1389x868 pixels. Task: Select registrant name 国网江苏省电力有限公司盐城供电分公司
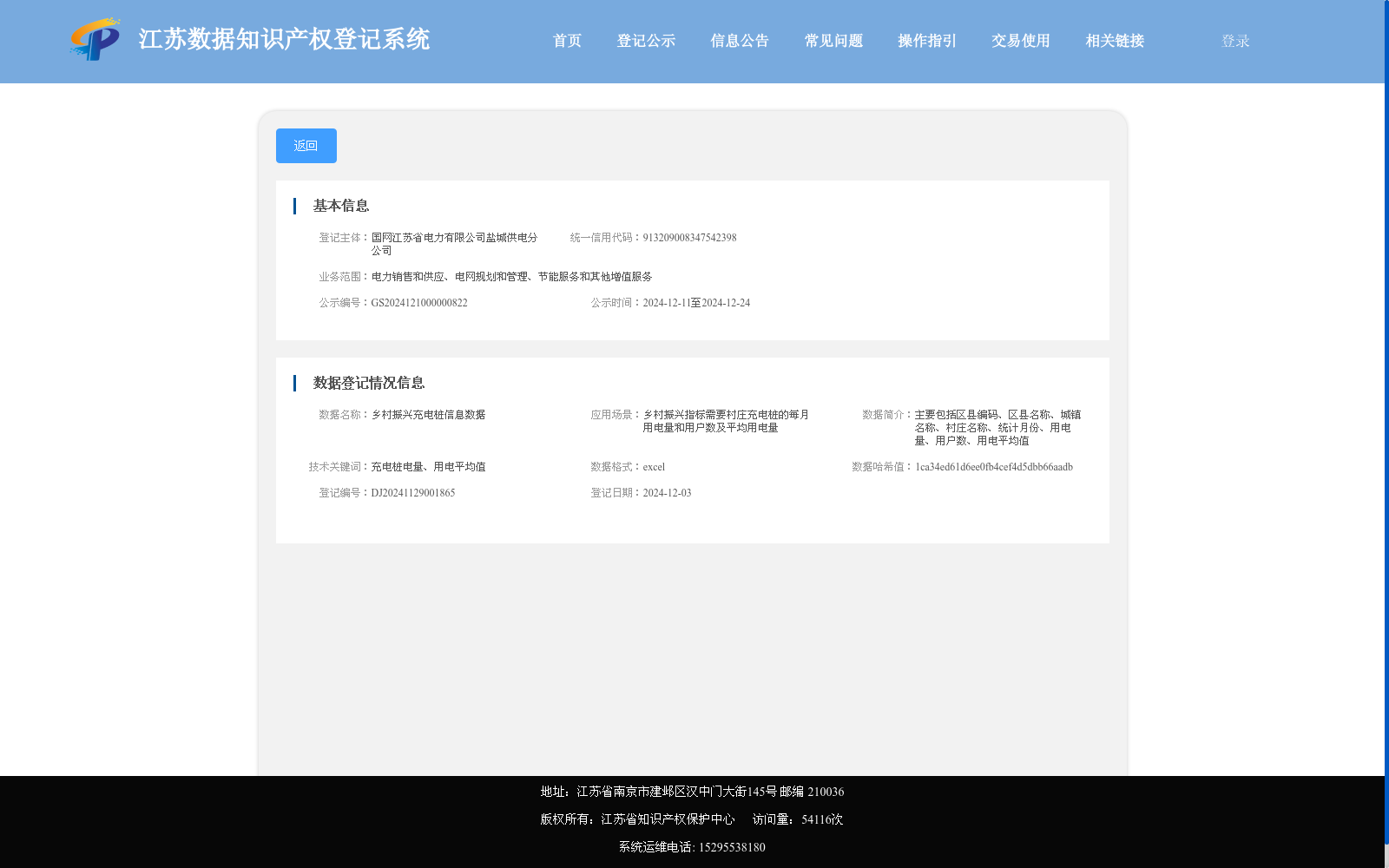(455, 244)
